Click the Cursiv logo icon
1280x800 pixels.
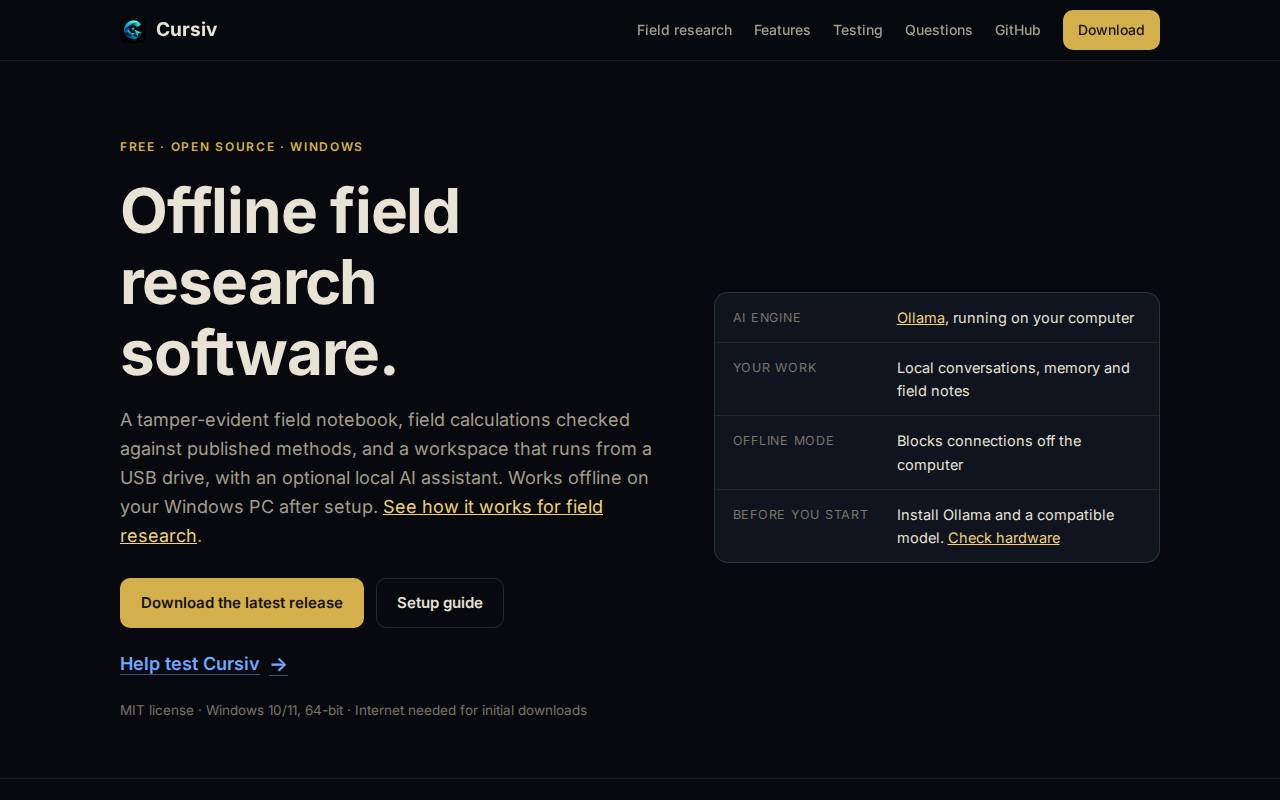[x=133, y=30]
